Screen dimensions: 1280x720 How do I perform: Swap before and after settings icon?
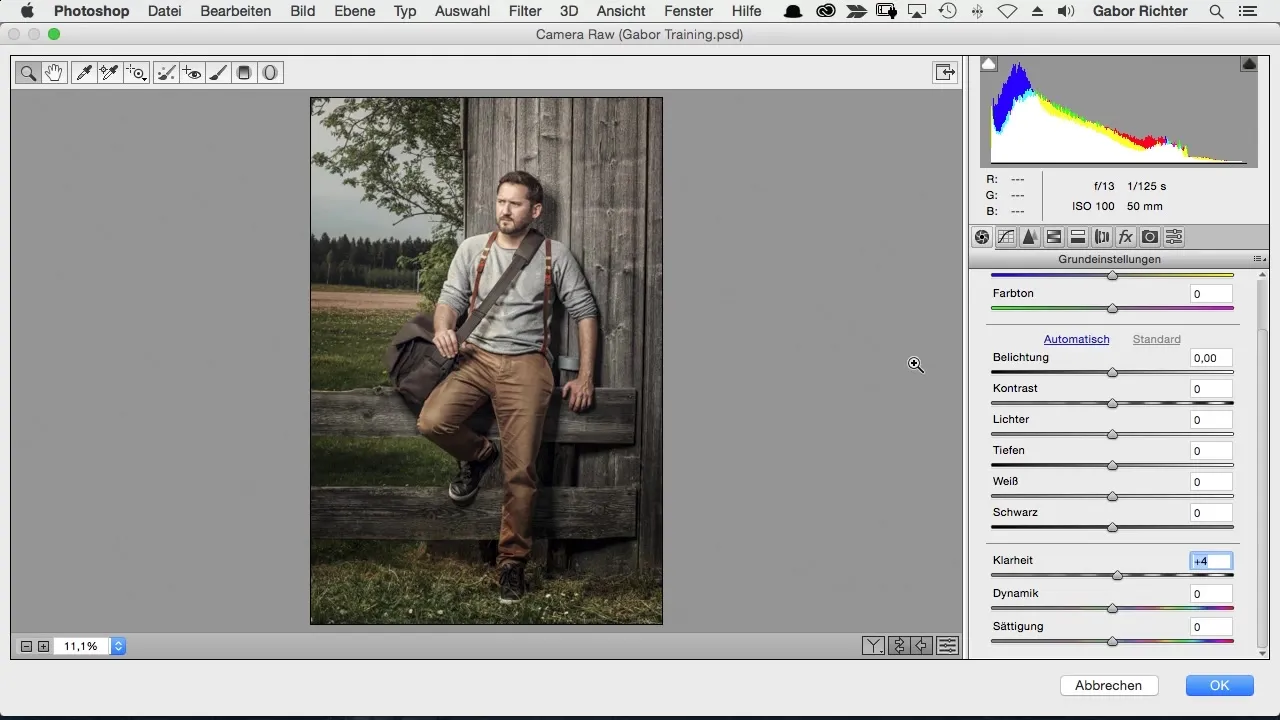(x=899, y=646)
